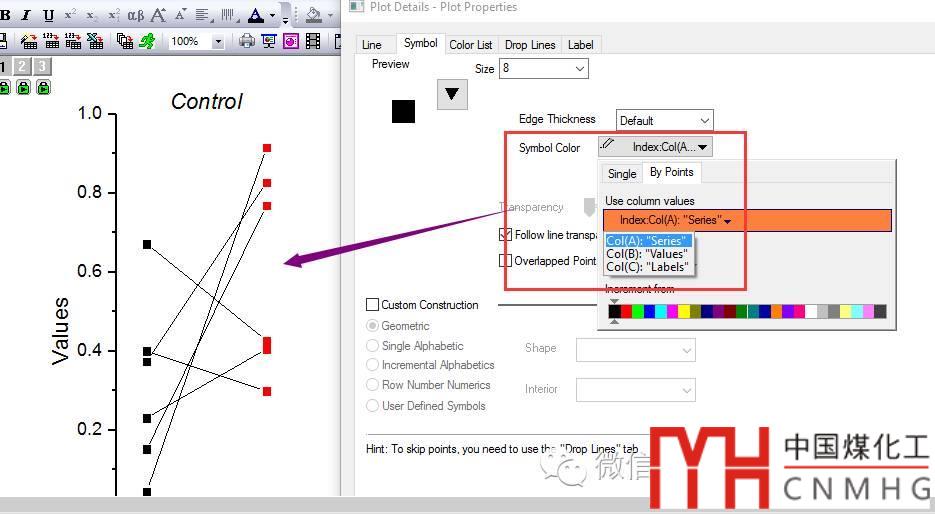Open the 100% zoom level dropdown
The height and width of the screenshot is (514, 935).
point(218,41)
